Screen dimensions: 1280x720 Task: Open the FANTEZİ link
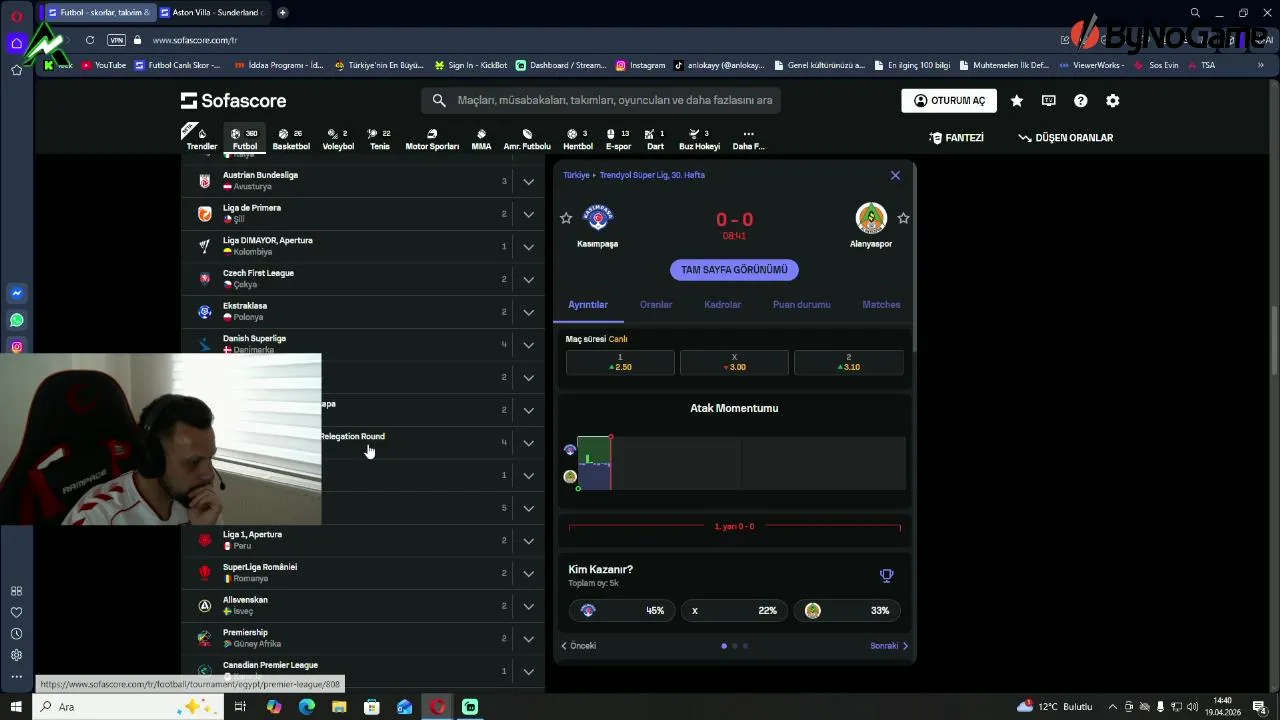[x=956, y=138]
